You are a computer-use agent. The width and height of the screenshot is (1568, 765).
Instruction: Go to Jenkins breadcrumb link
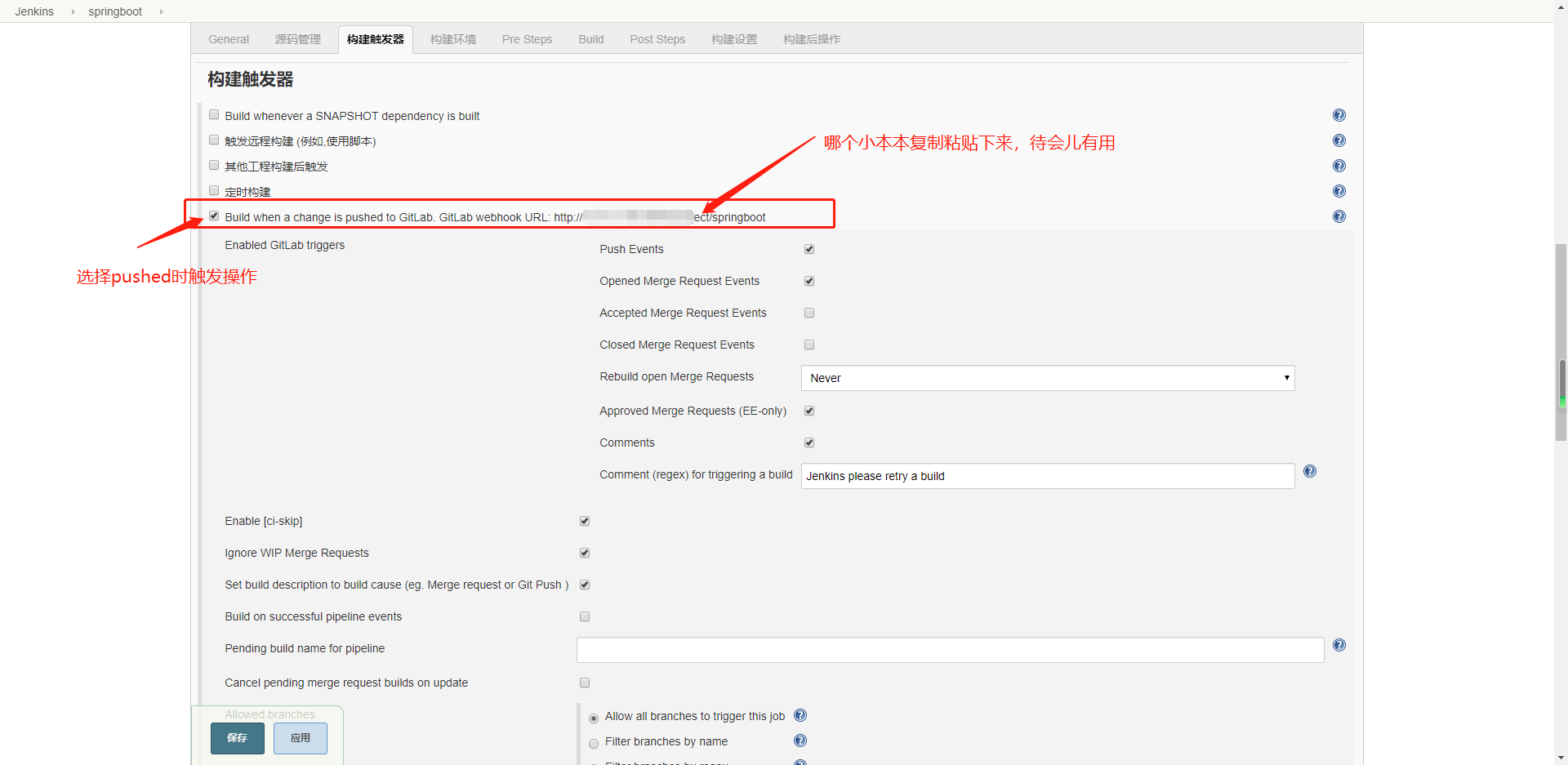point(34,11)
